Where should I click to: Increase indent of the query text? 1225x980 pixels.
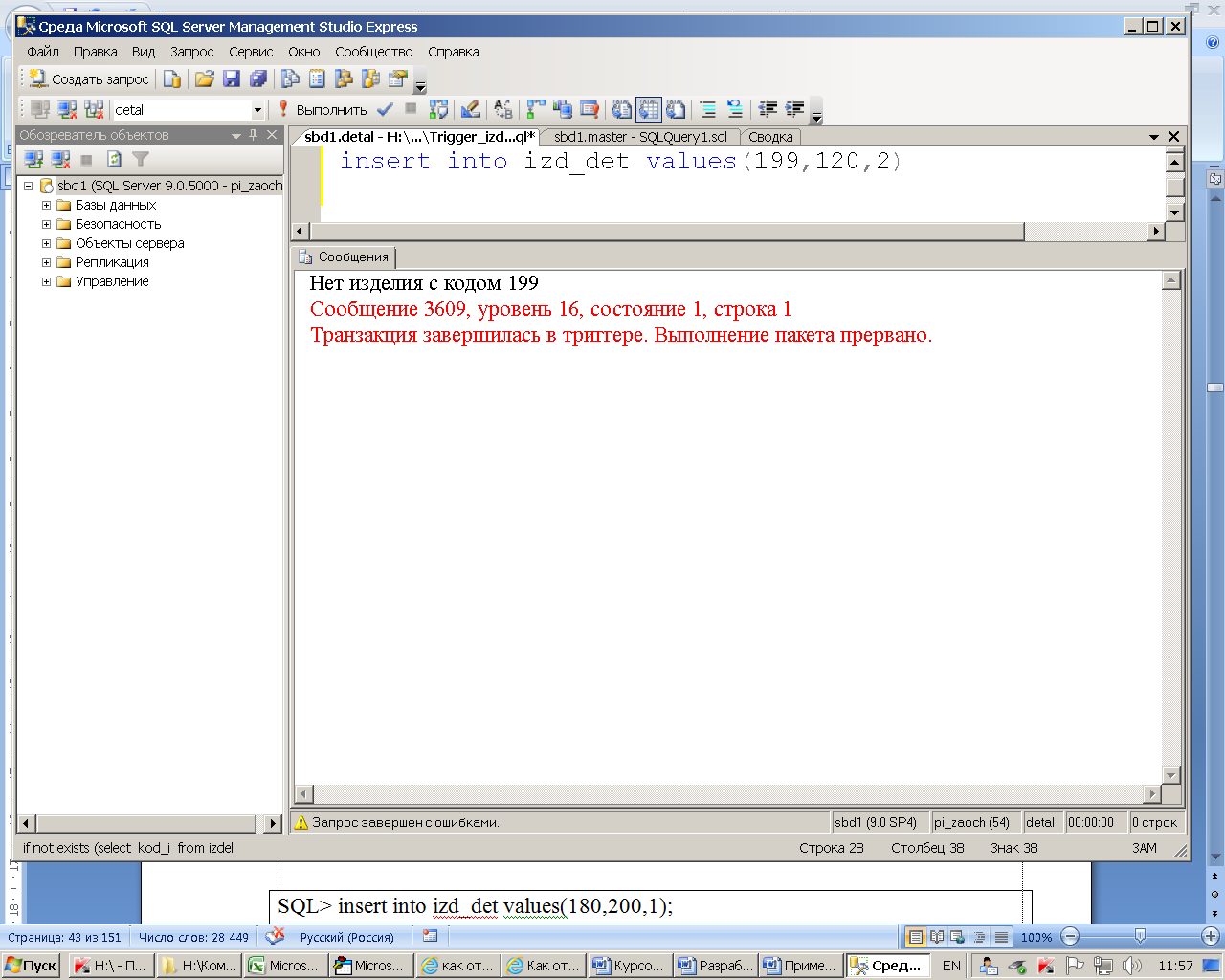(x=794, y=110)
